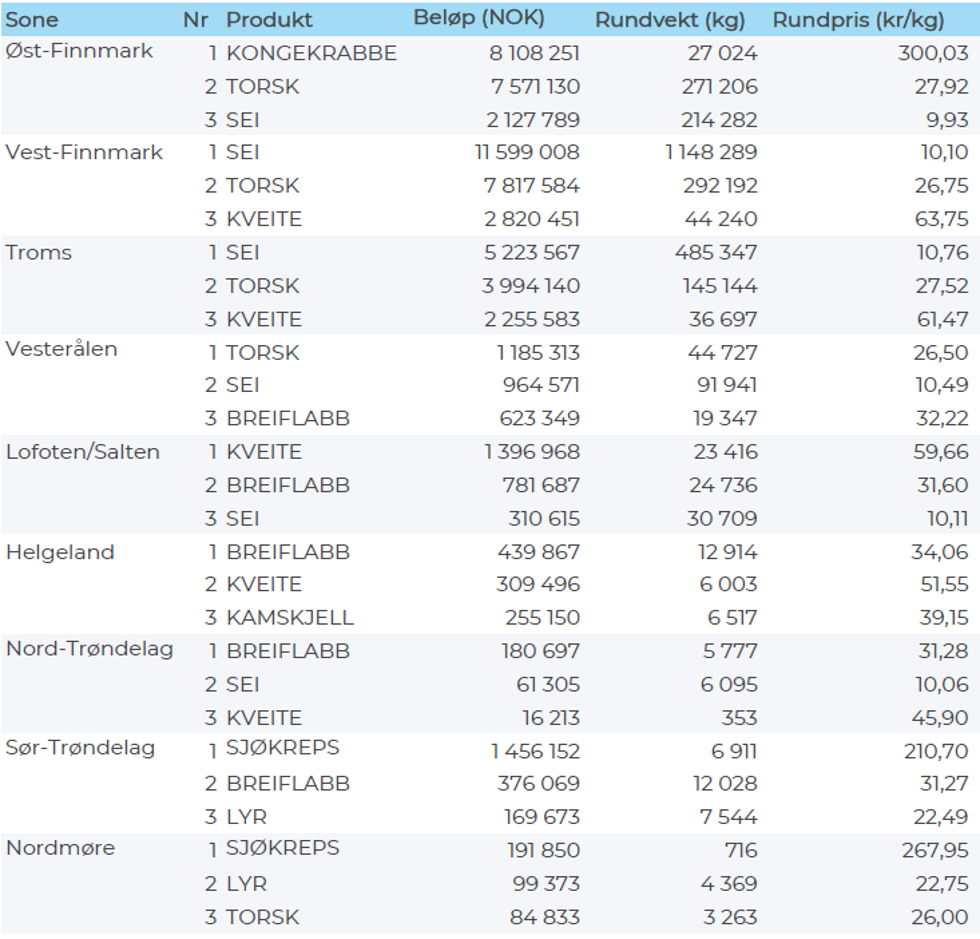Screen dimensions: 980x939
Task: Click the Vest-Finnmark zone label
Action: tap(84, 152)
